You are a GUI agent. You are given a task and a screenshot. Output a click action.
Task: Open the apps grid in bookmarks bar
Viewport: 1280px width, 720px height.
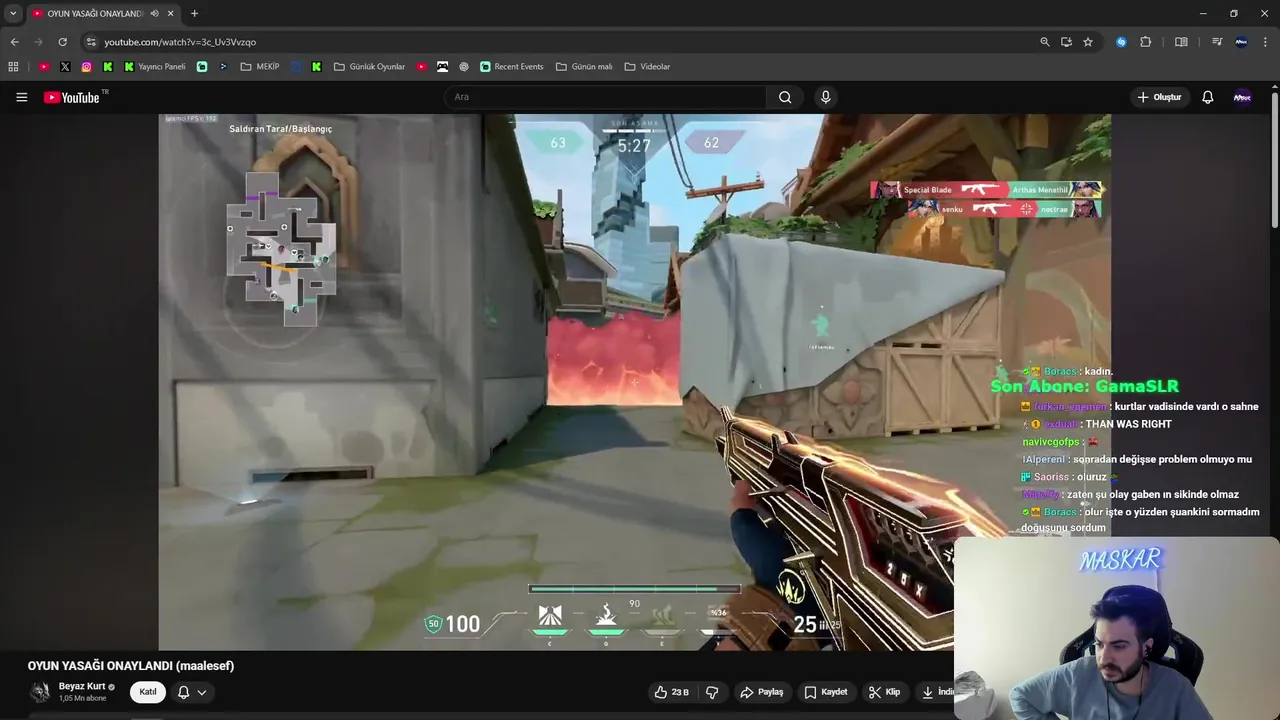pos(13,67)
